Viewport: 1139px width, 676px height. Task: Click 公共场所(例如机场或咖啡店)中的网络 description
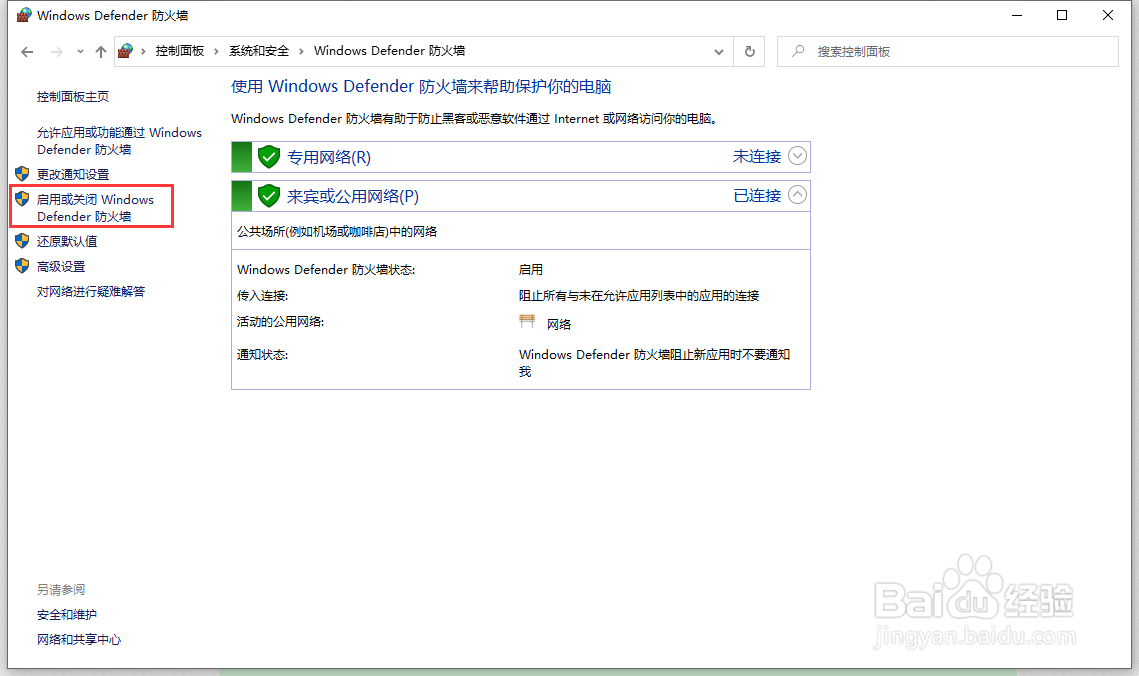[x=337, y=232]
